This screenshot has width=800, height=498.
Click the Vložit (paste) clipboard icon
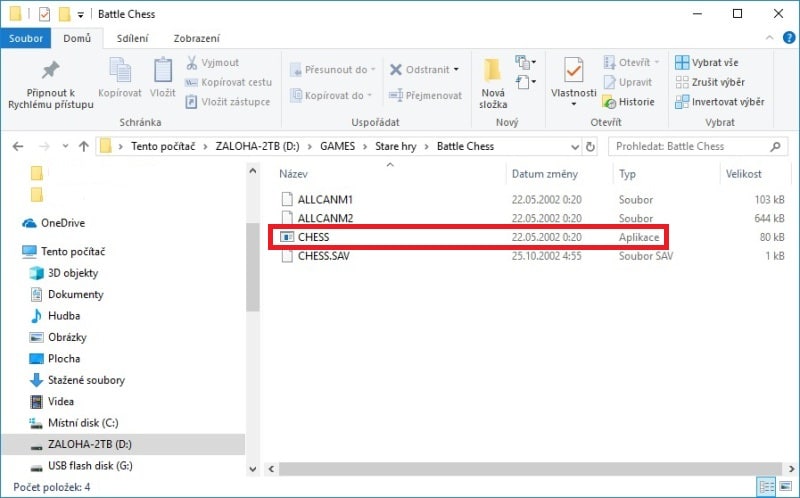(x=163, y=70)
